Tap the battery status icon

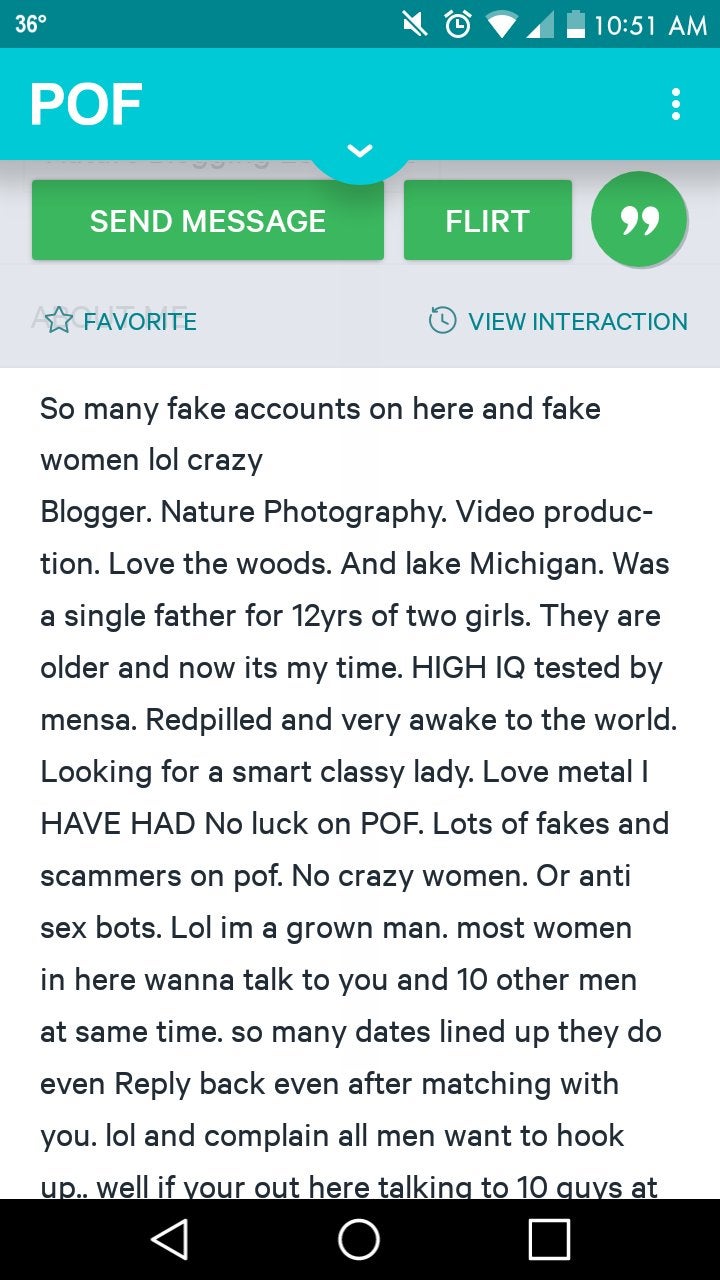[x=574, y=24]
